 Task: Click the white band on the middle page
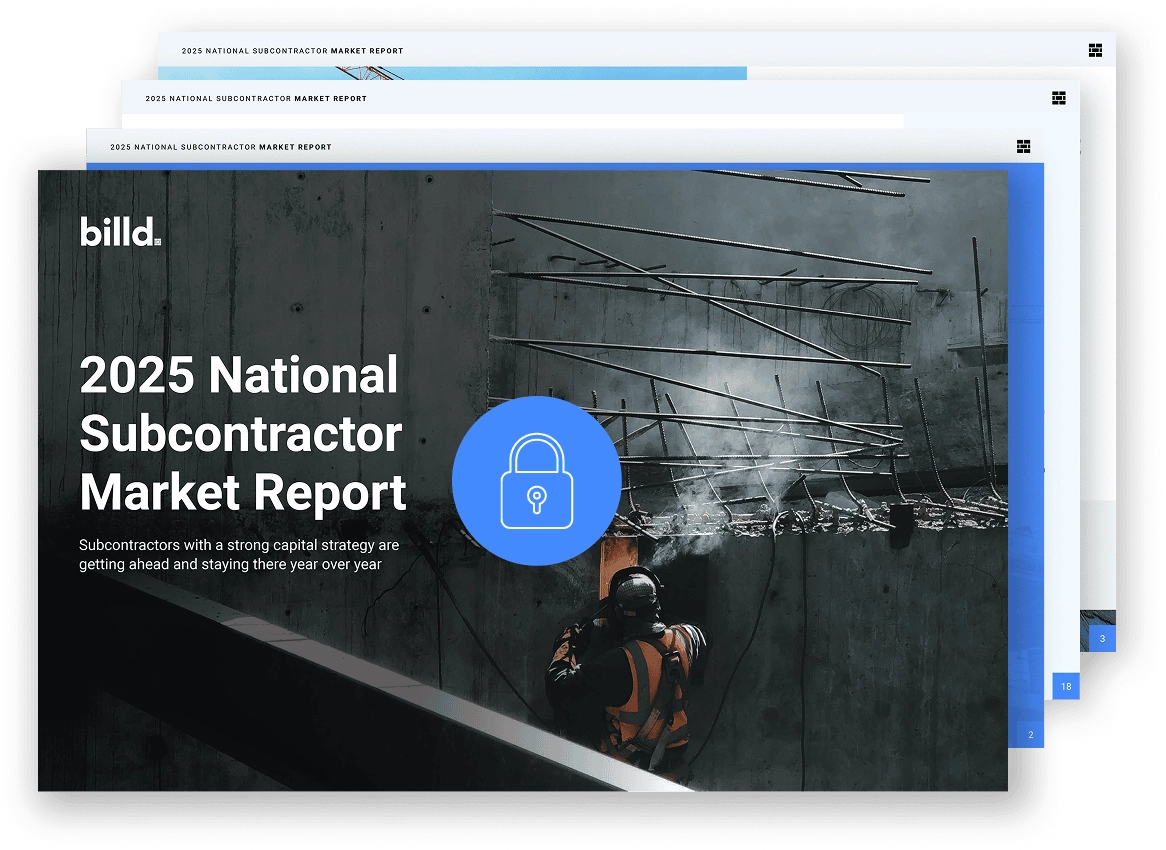[512, 121]
